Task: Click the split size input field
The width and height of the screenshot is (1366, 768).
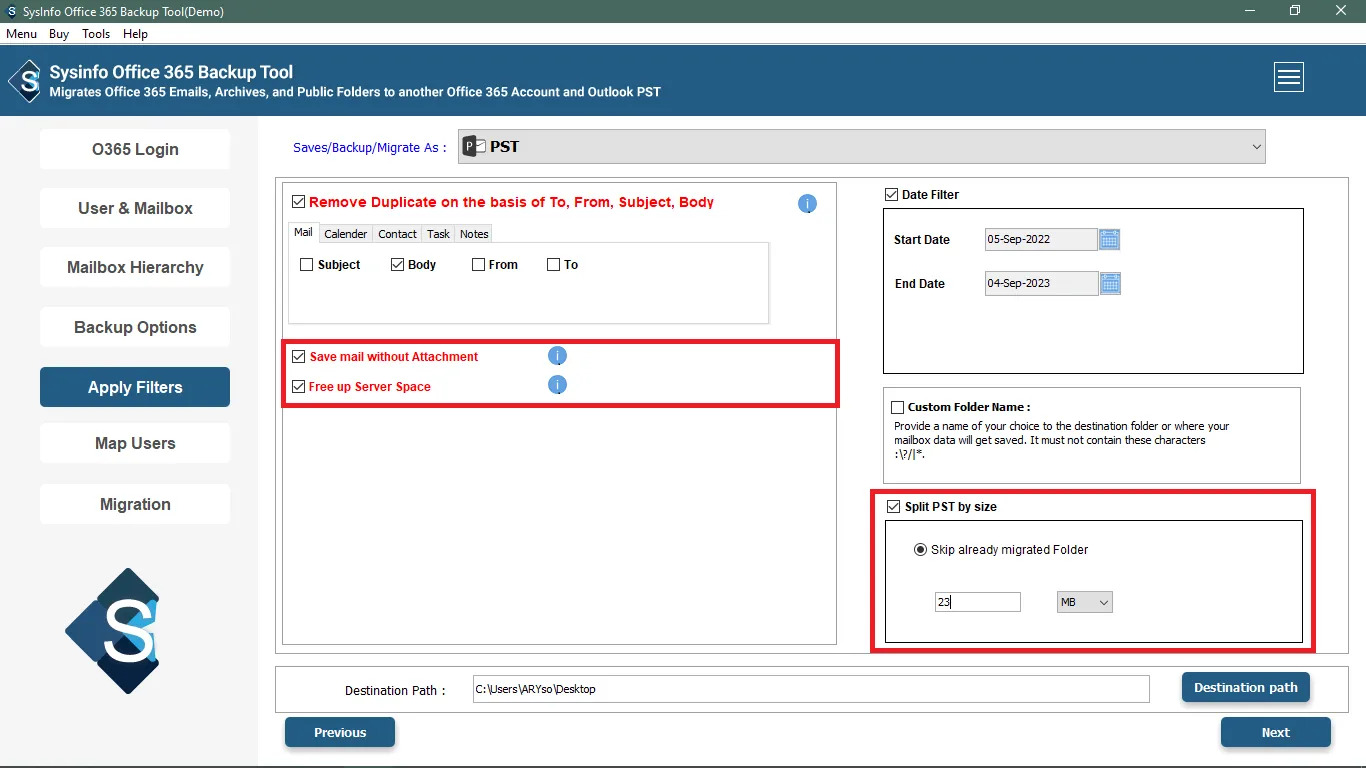Action: pos(978,602)
